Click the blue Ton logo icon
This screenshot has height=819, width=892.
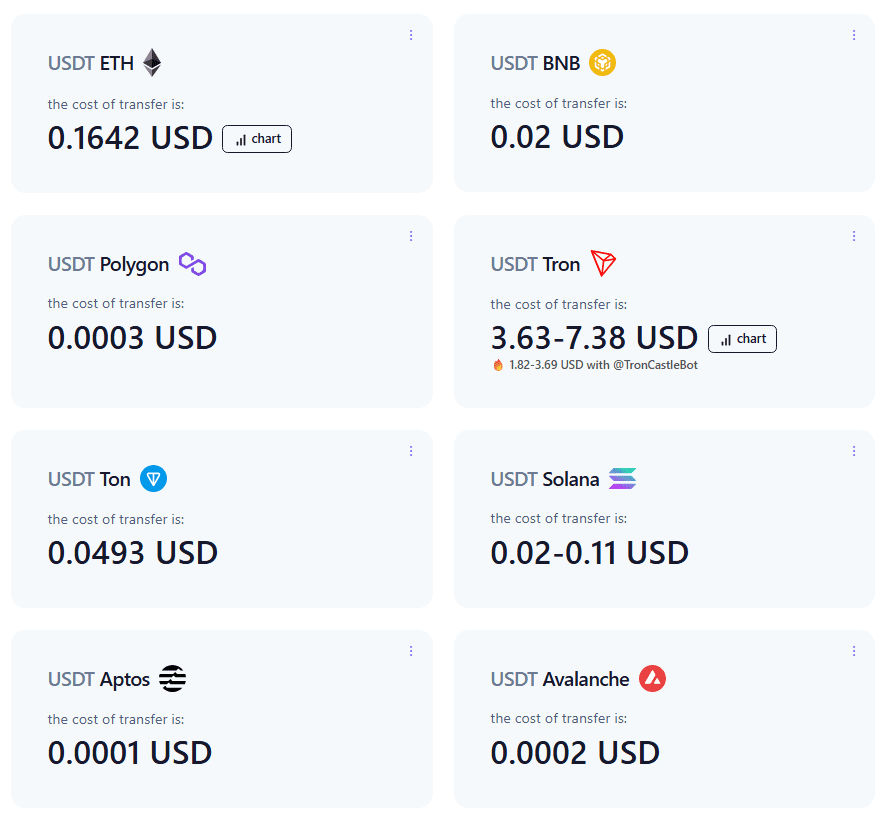(154, 478)
